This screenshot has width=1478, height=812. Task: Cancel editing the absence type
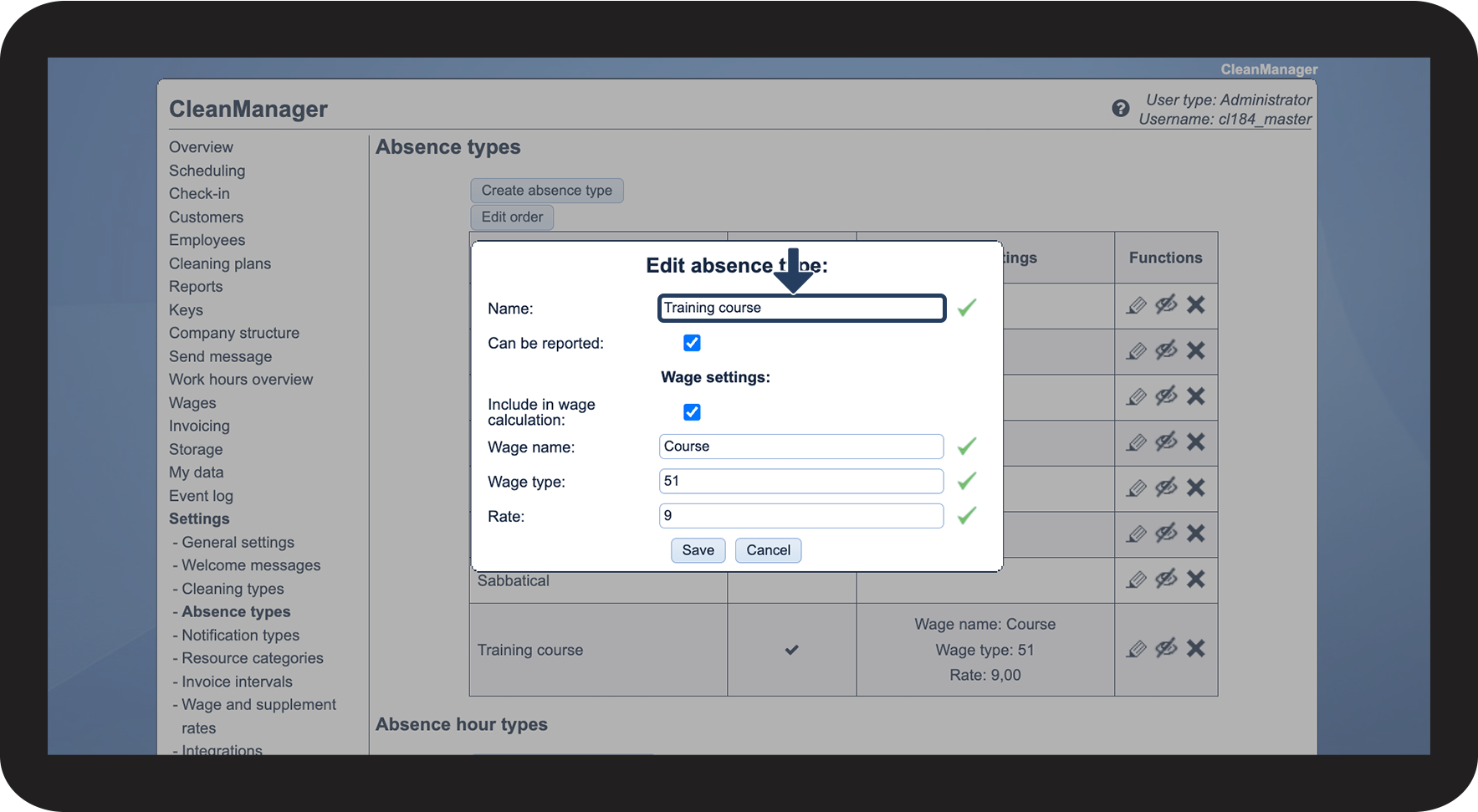coord(768,550)
